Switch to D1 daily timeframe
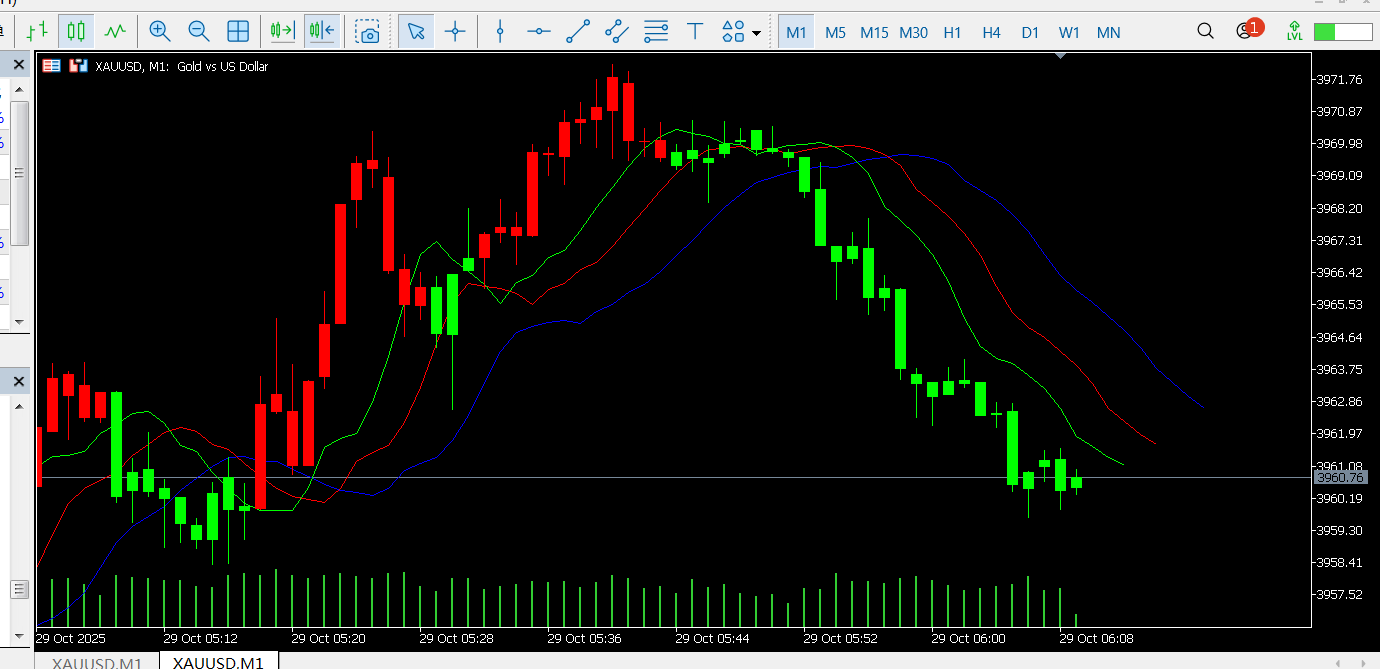This screenshot has width=1380, height=669. [x=1030, y=32]
